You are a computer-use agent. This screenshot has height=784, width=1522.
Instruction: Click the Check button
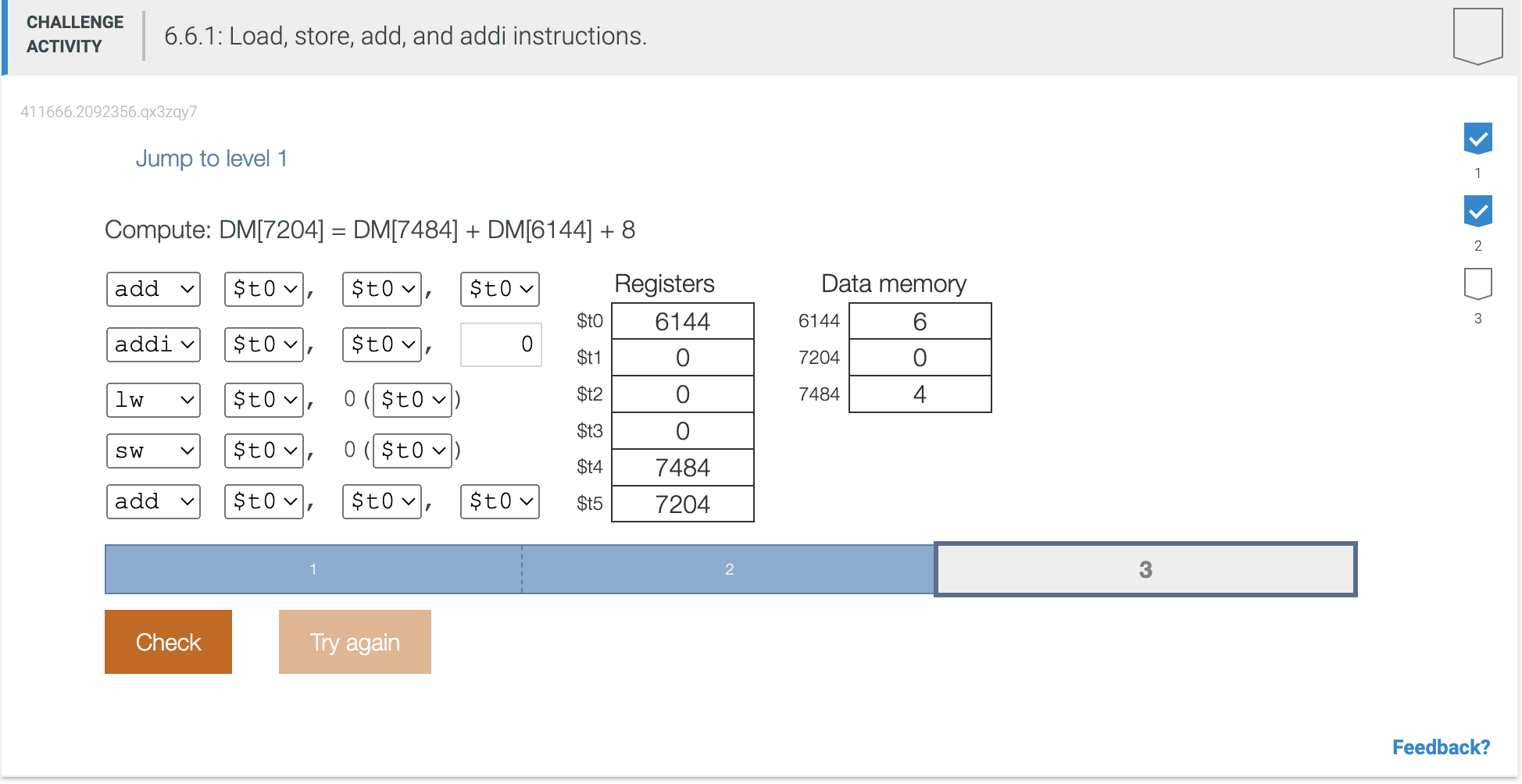click(168, 642)
